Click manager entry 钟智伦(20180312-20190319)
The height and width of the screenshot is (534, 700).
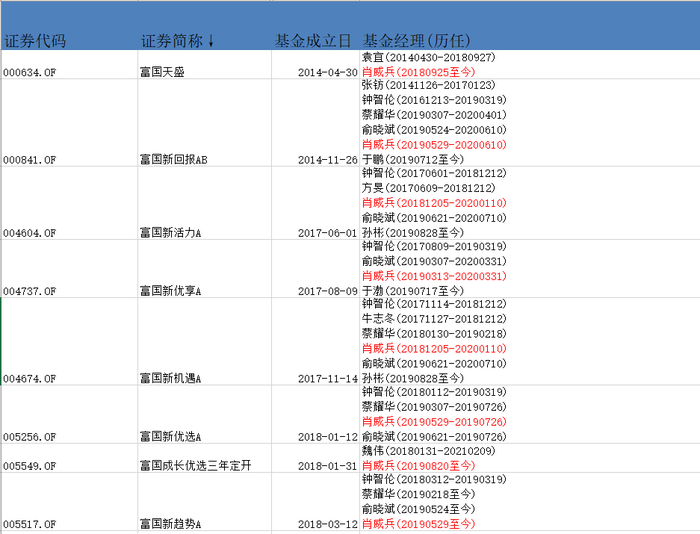(434, 479)
